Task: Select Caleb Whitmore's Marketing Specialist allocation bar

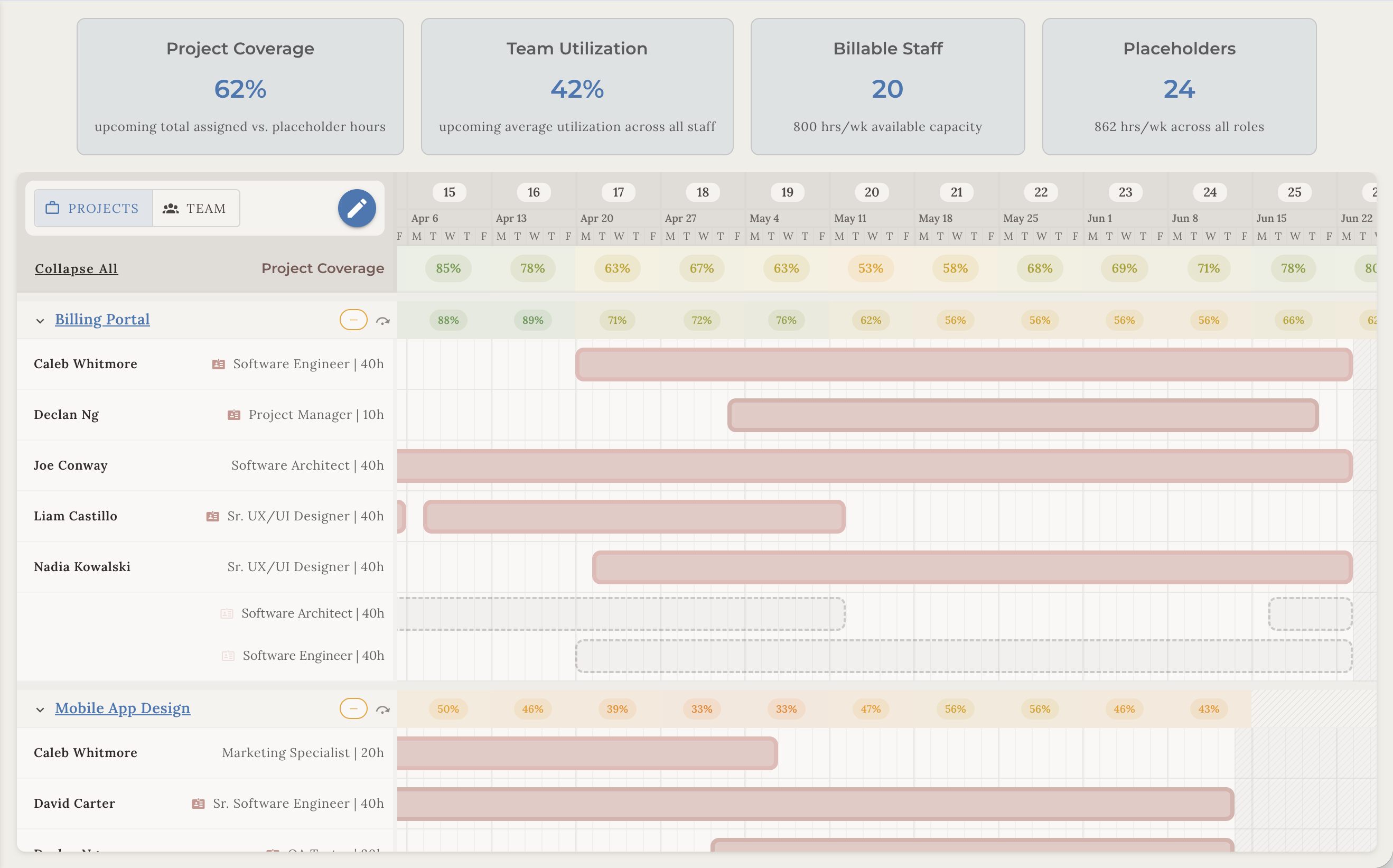Action: pyautogui.click(x=587, y=753)
